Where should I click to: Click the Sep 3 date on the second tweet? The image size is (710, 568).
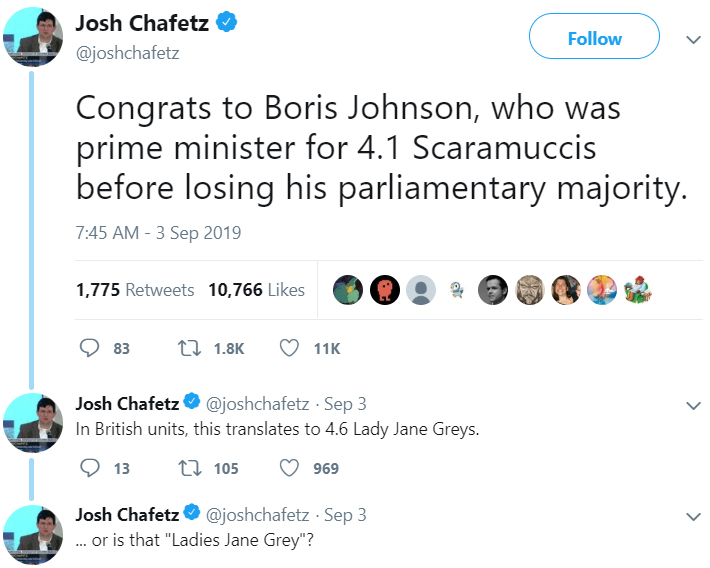pyautogui.click(x=346, y=404)
